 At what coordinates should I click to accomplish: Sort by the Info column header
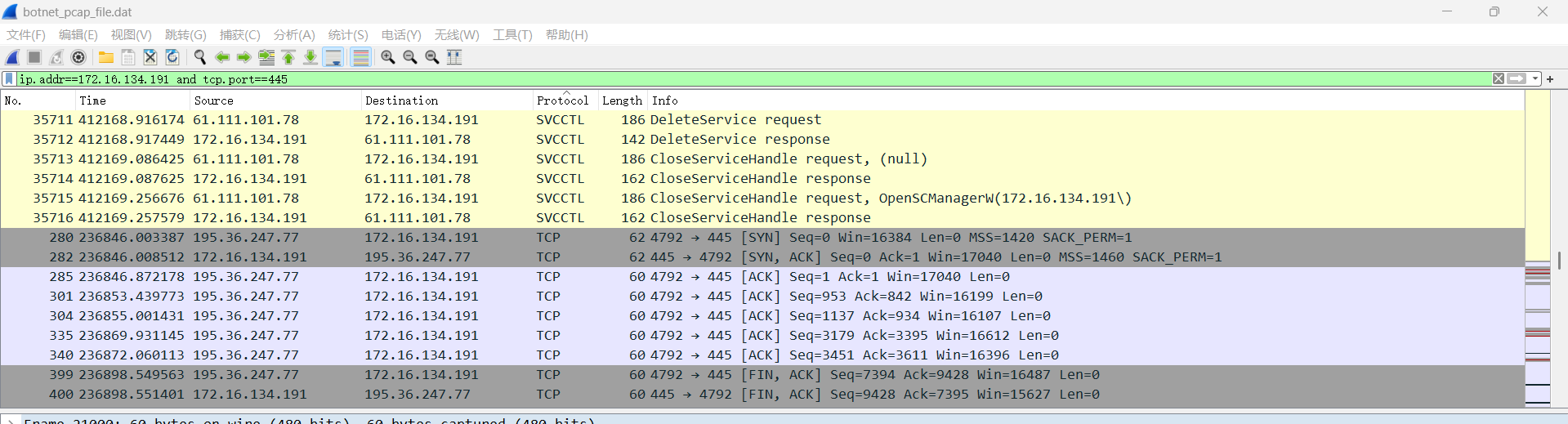coord(1086,100)
